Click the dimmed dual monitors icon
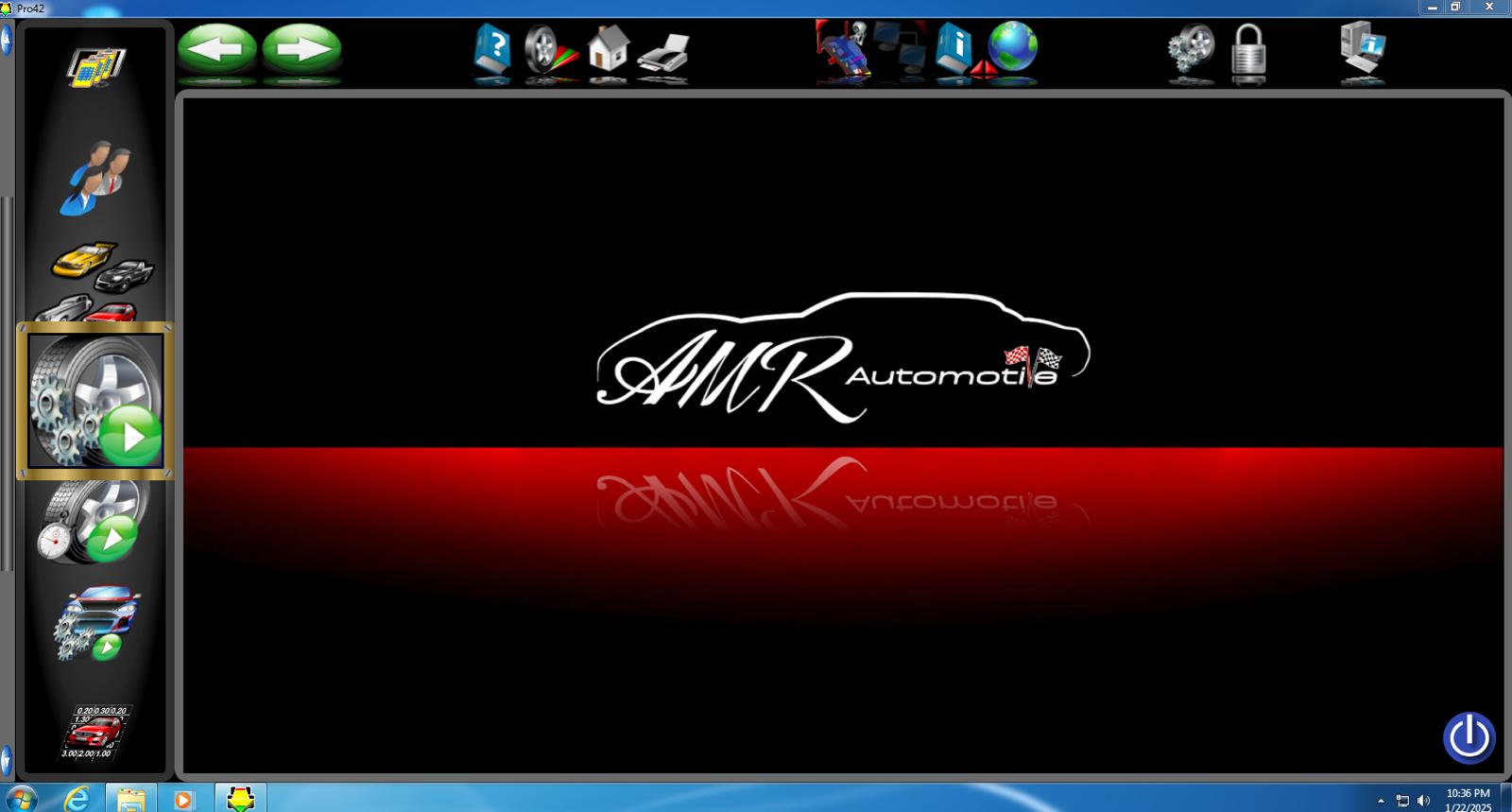The width and height of the screenshot is (1512, 812). tap(900, 47)
